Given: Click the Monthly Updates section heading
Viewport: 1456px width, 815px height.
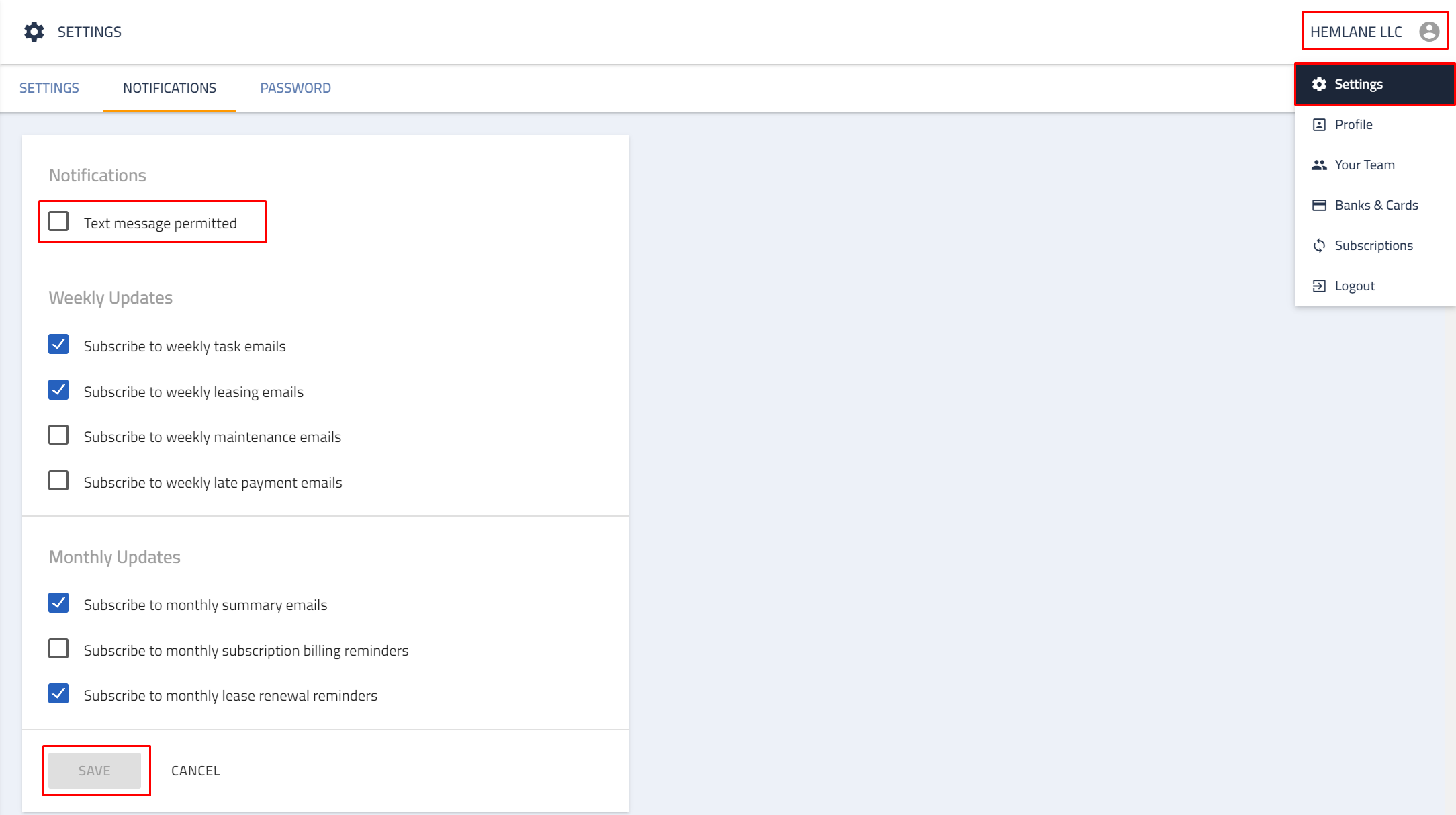Looking at the screenshot, I should [x=115, y=557].
